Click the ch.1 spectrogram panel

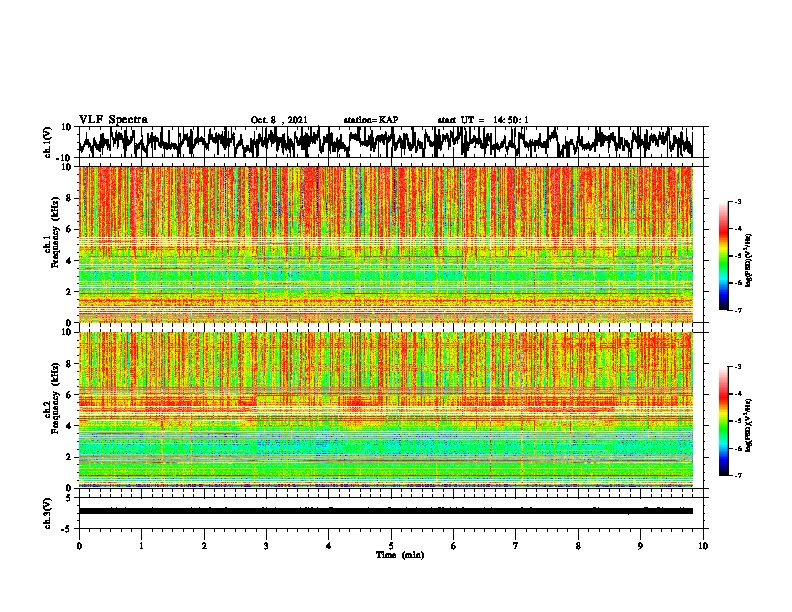(386, 244)
